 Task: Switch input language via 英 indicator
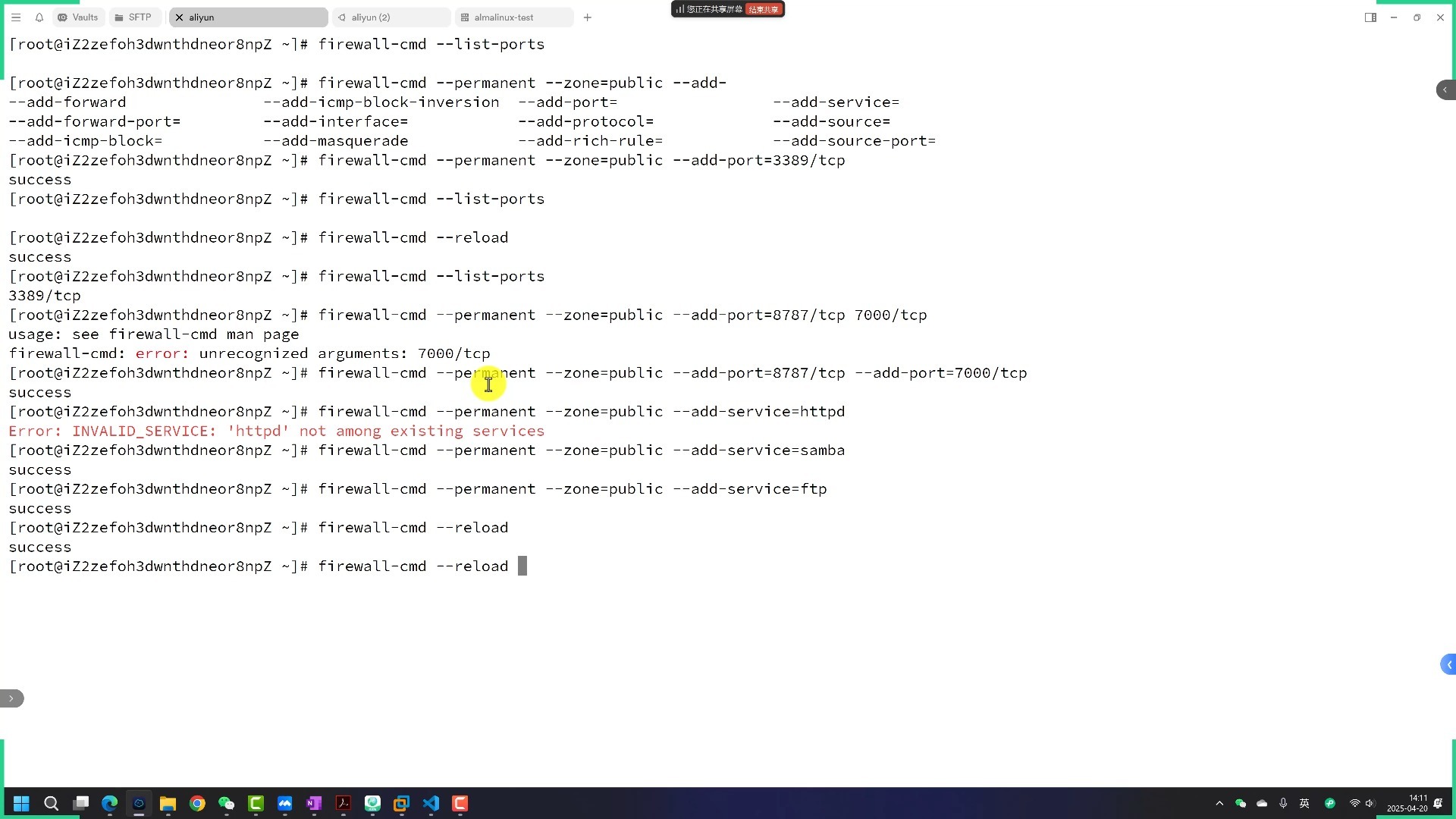[1304, 803]
